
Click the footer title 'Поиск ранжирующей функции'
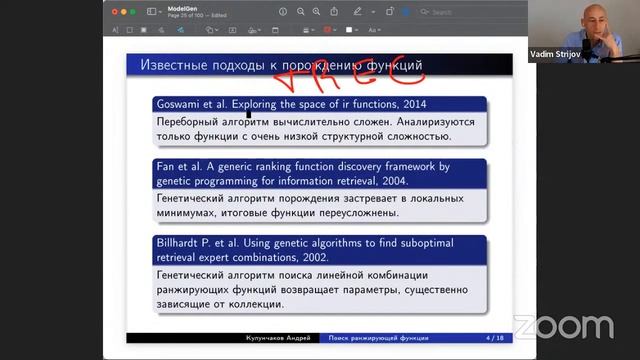point(378,338)
